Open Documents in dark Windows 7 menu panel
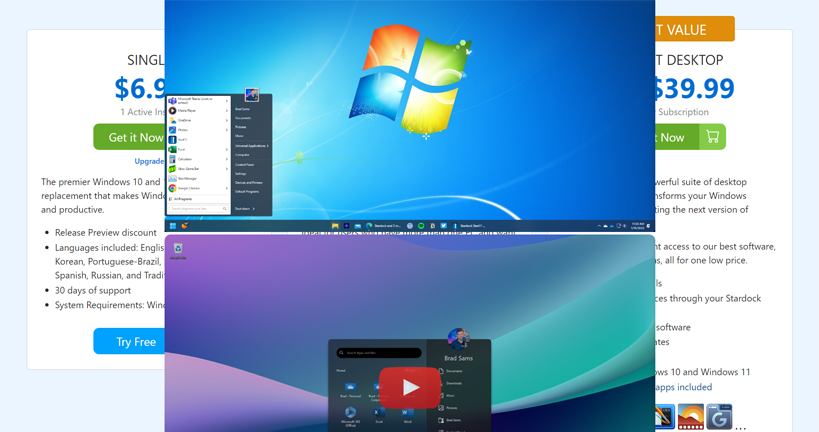 243,118
